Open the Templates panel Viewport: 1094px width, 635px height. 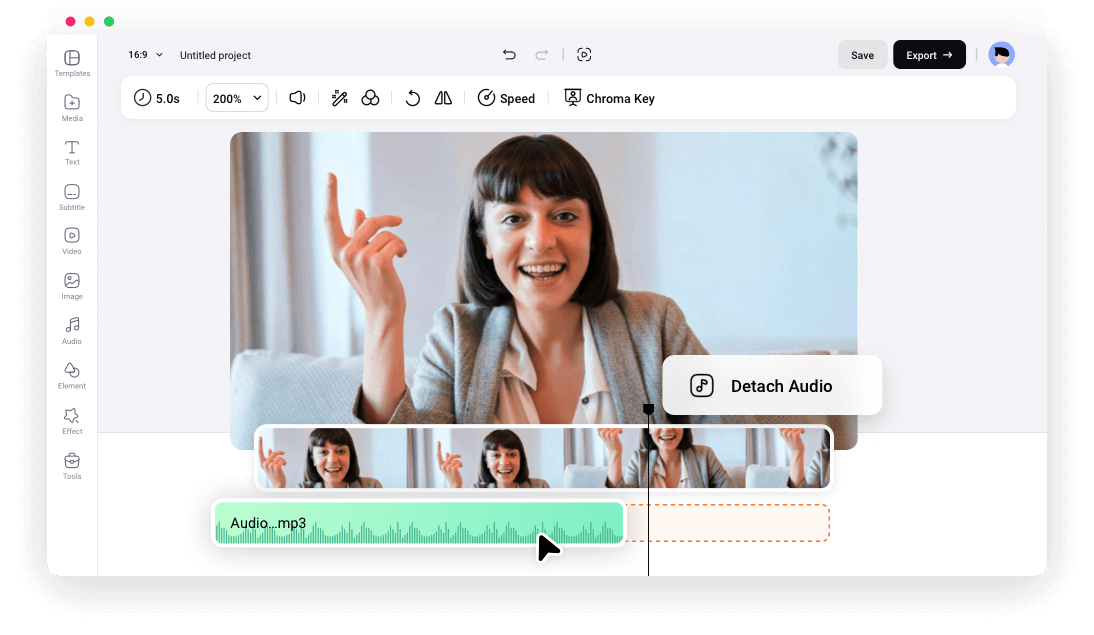click(72, 64)
